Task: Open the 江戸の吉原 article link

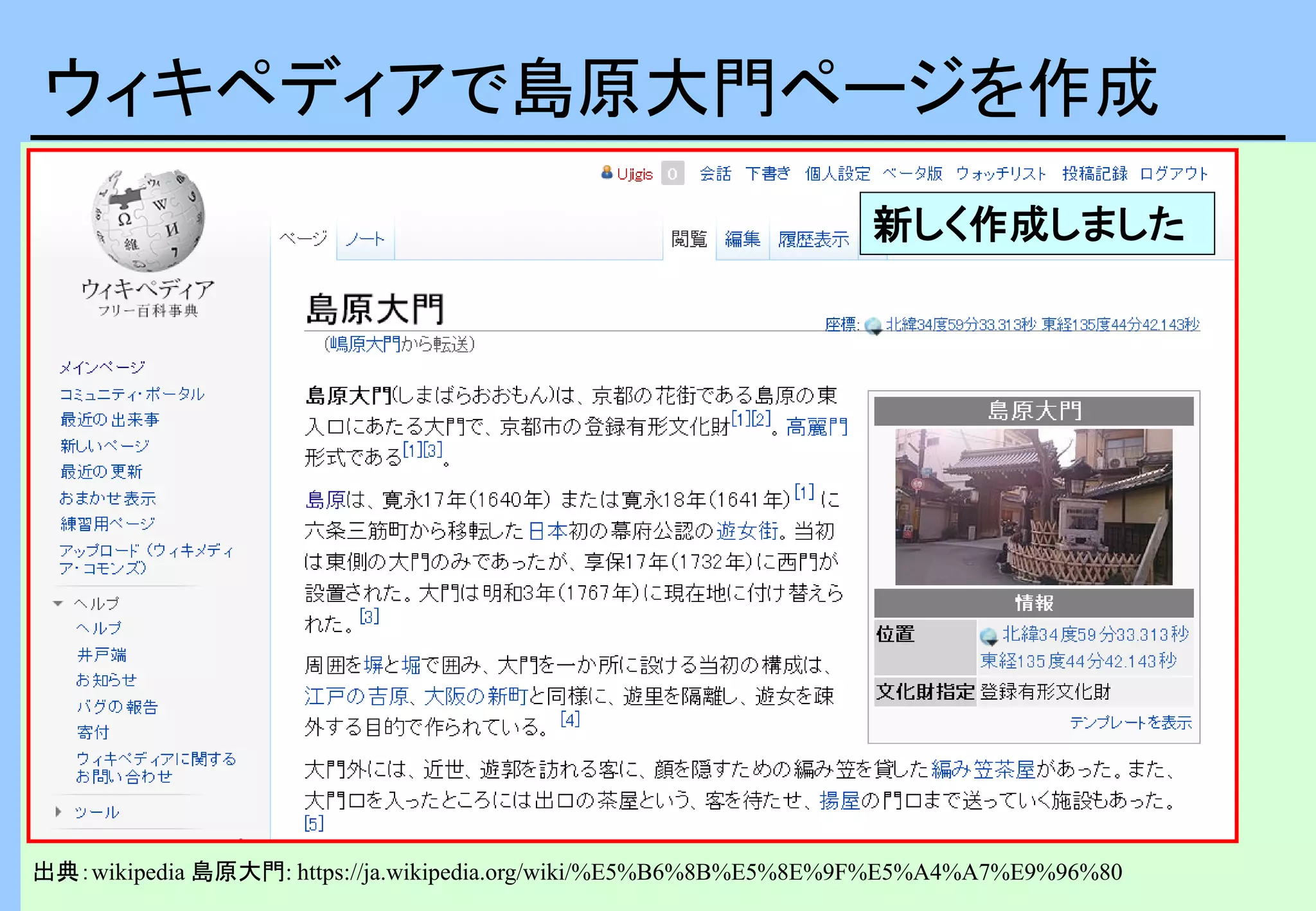Action: point(357,696)
